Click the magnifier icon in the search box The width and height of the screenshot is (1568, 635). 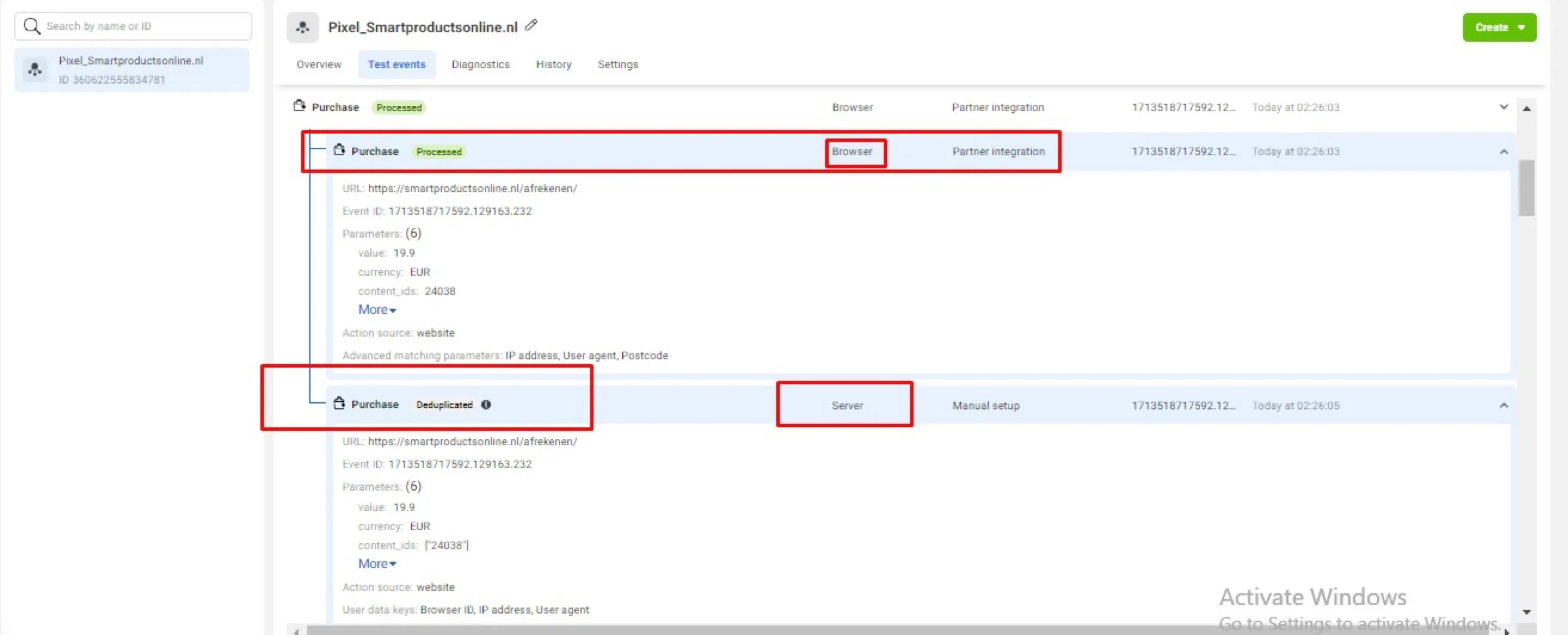pos(32,26)
